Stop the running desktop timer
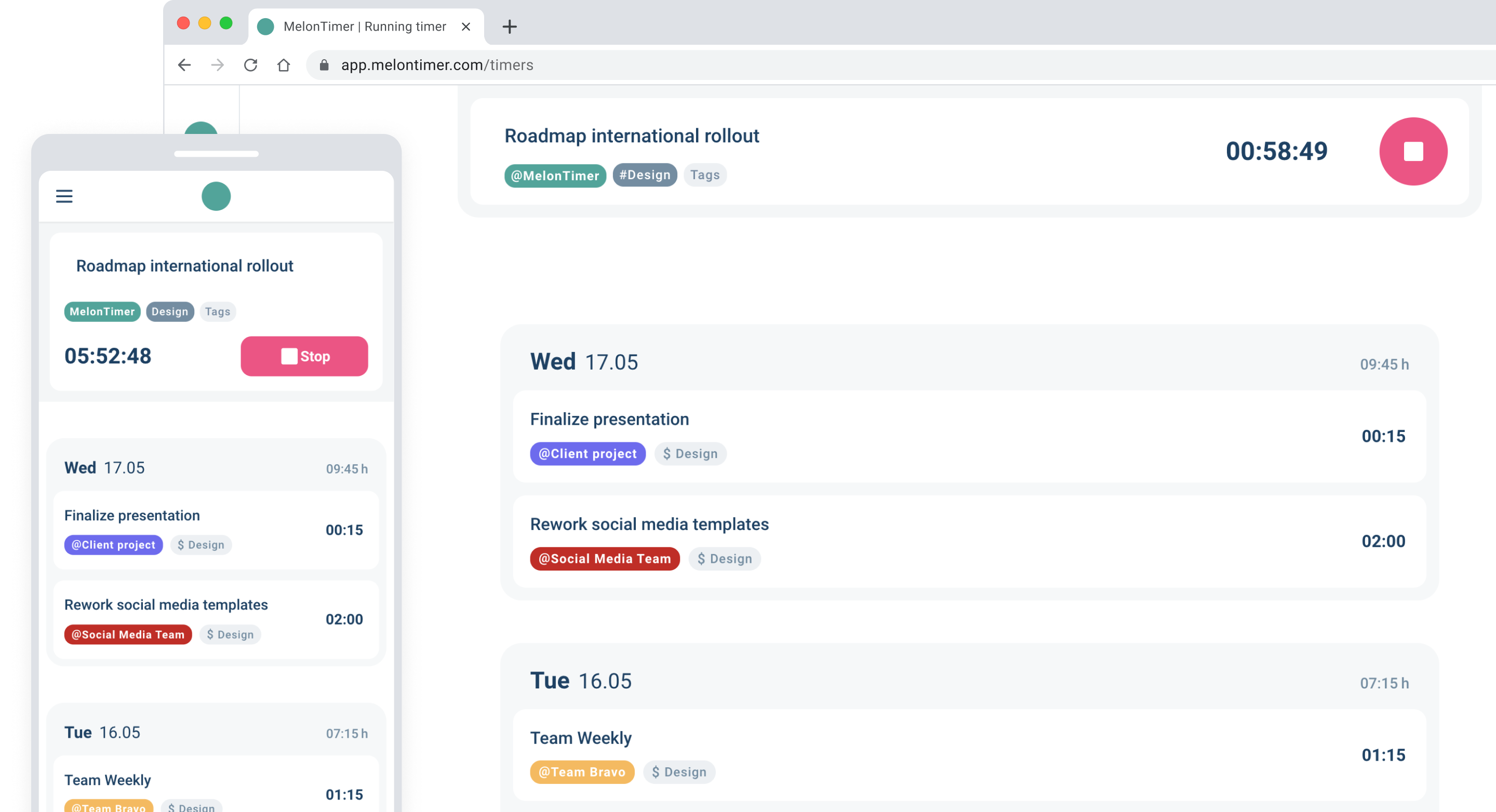This screenshot has width=1496, height=812. [x=1412, y=152]
